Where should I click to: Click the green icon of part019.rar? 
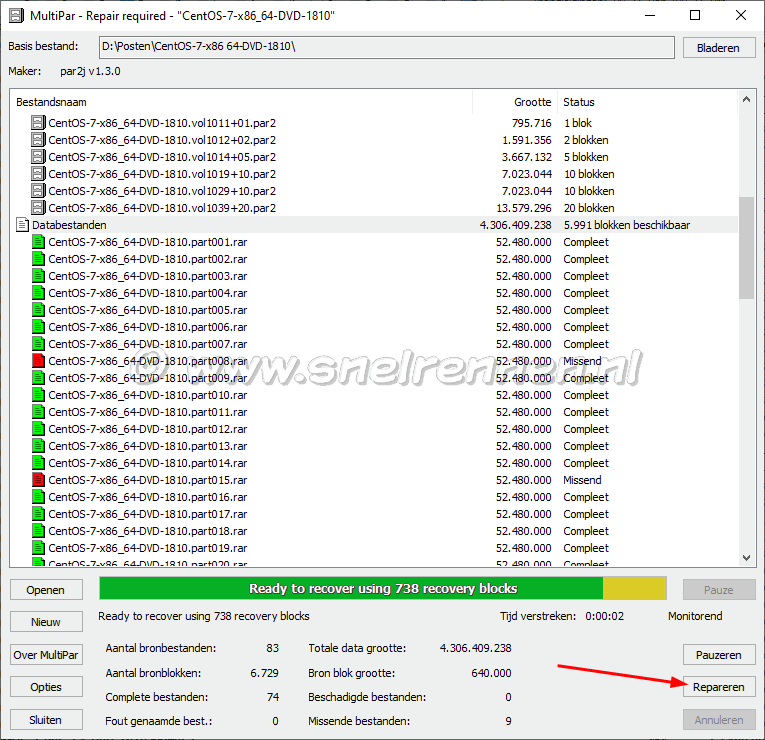[39, 548]
